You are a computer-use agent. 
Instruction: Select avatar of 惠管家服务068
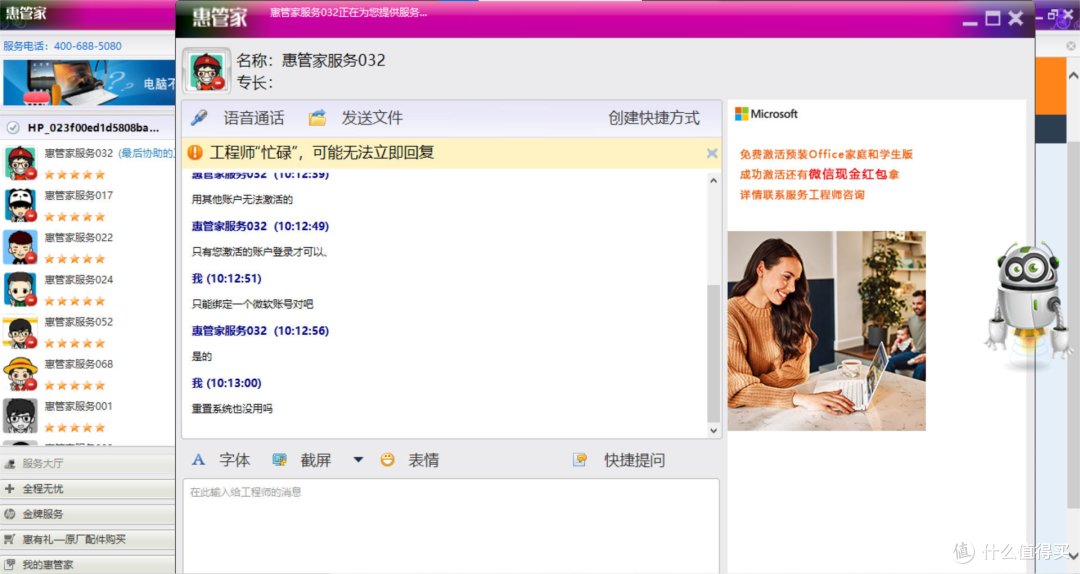[x=20, y=374]
